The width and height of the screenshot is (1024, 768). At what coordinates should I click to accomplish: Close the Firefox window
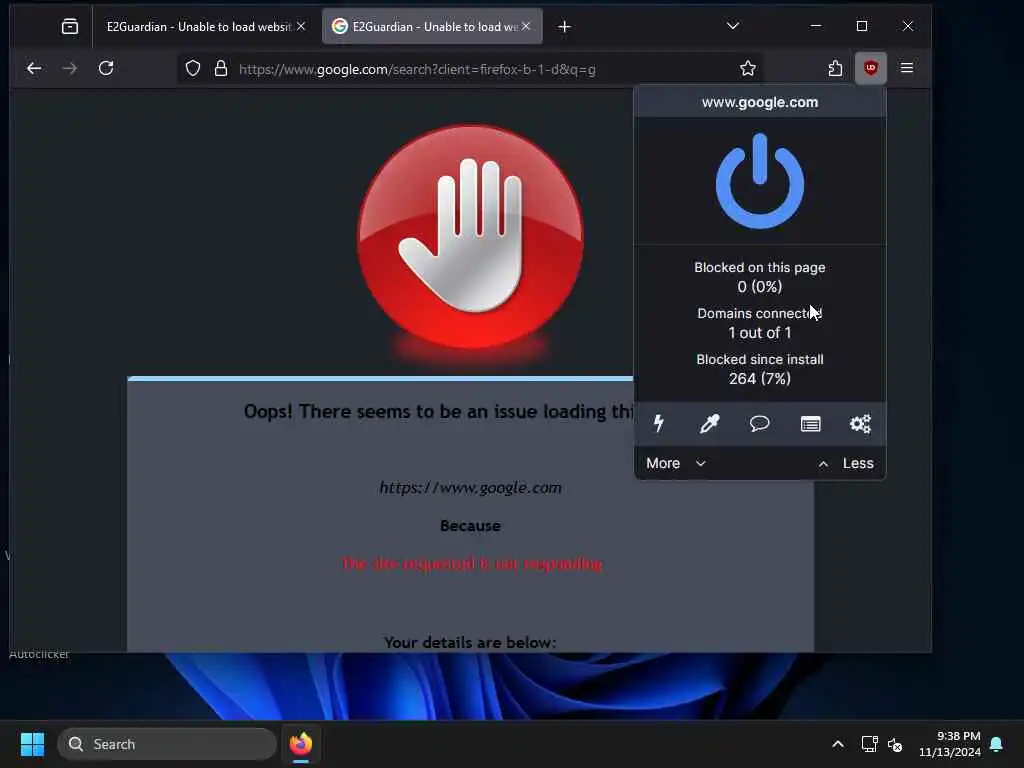[908, 26]
